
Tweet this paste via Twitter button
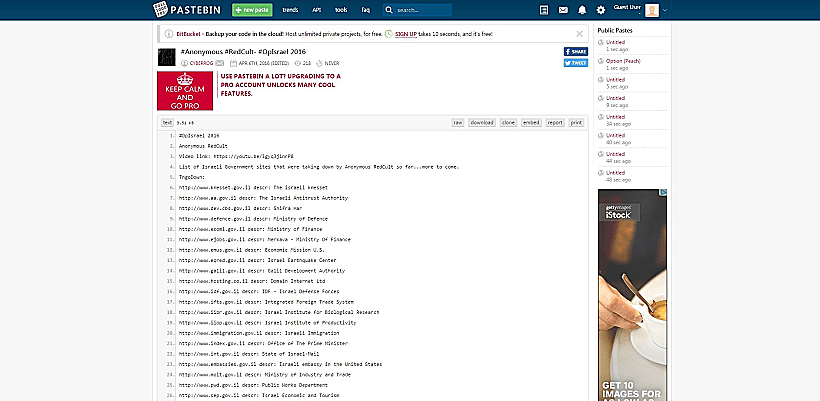(576, 62)
